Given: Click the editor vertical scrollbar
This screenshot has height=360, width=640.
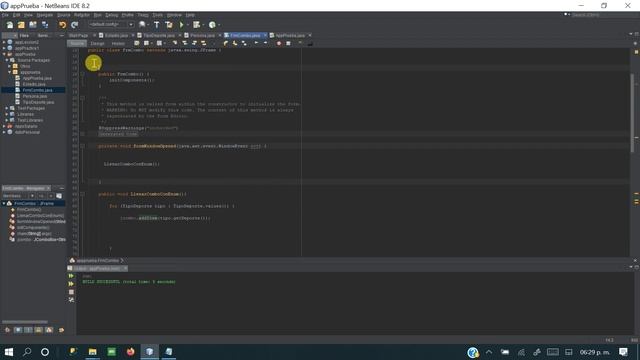Looking at the screenshot, I should click(632, 112).
